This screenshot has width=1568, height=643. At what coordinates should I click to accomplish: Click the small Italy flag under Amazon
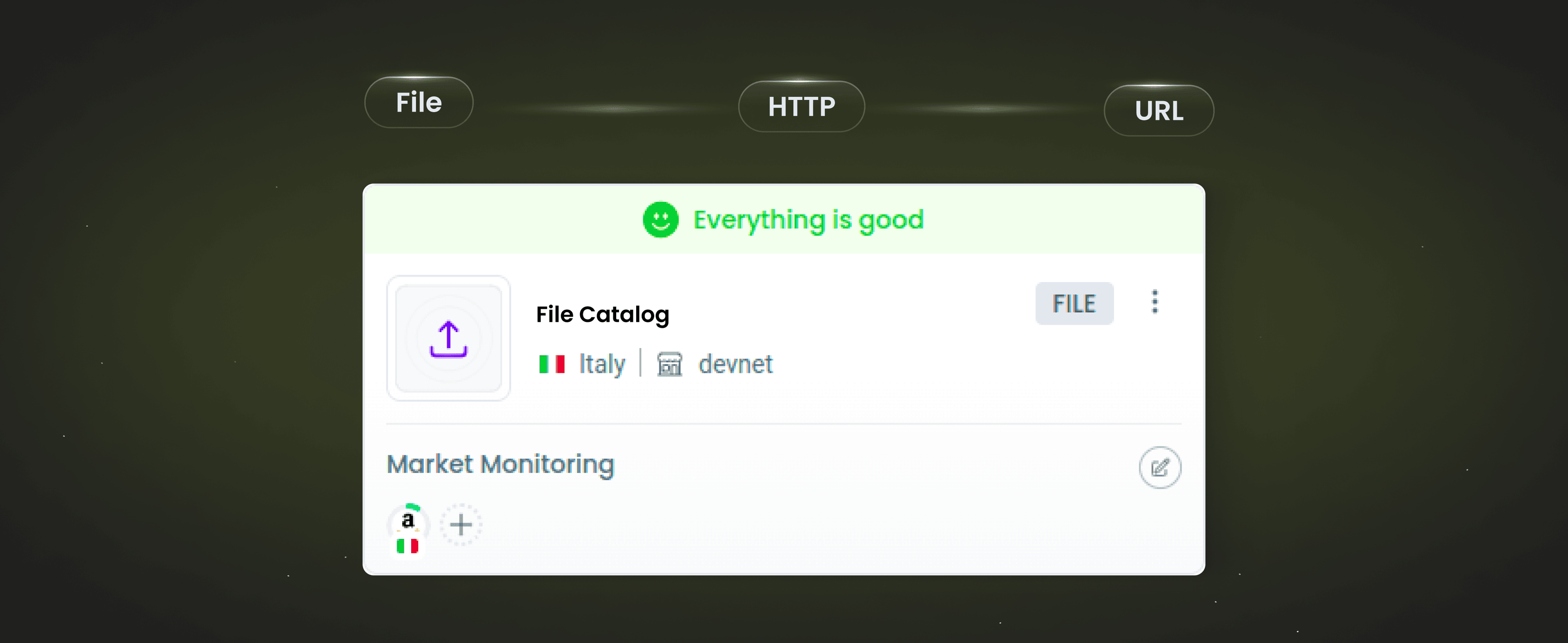tap(407, 546)
